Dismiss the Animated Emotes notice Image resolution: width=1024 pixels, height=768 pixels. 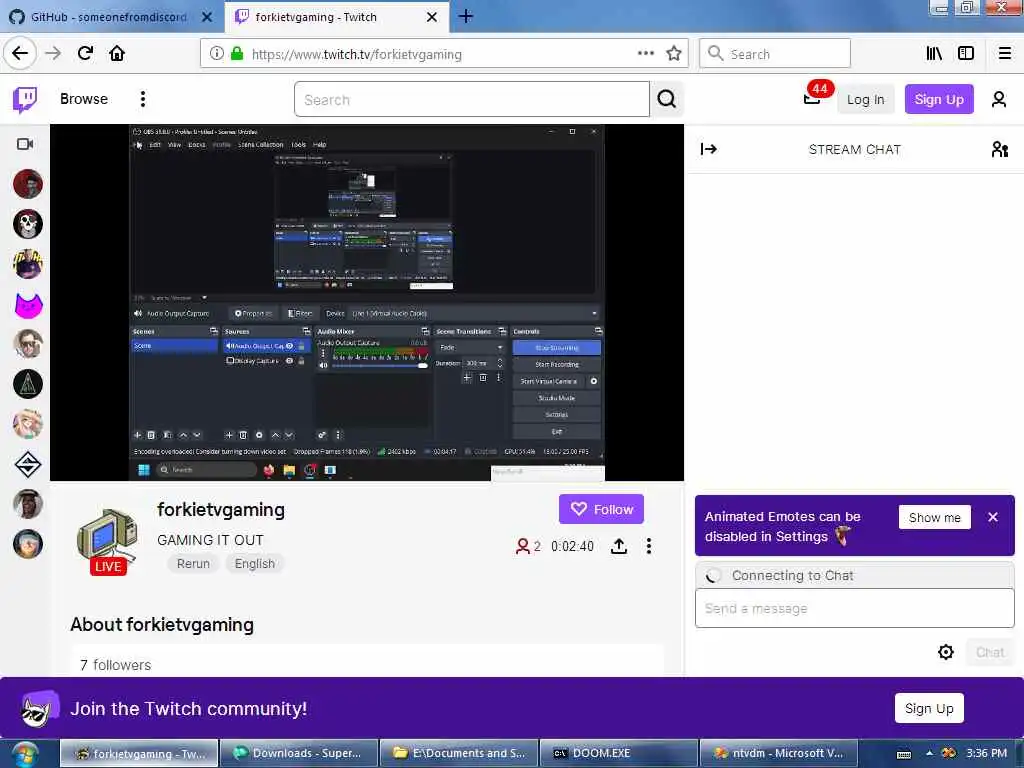tap(993, 517)
